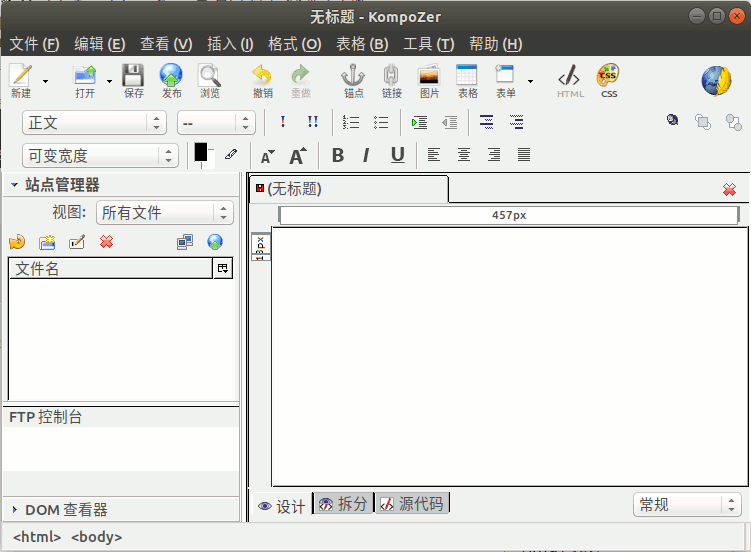Outdent text with the decrease indent icon

449,122
